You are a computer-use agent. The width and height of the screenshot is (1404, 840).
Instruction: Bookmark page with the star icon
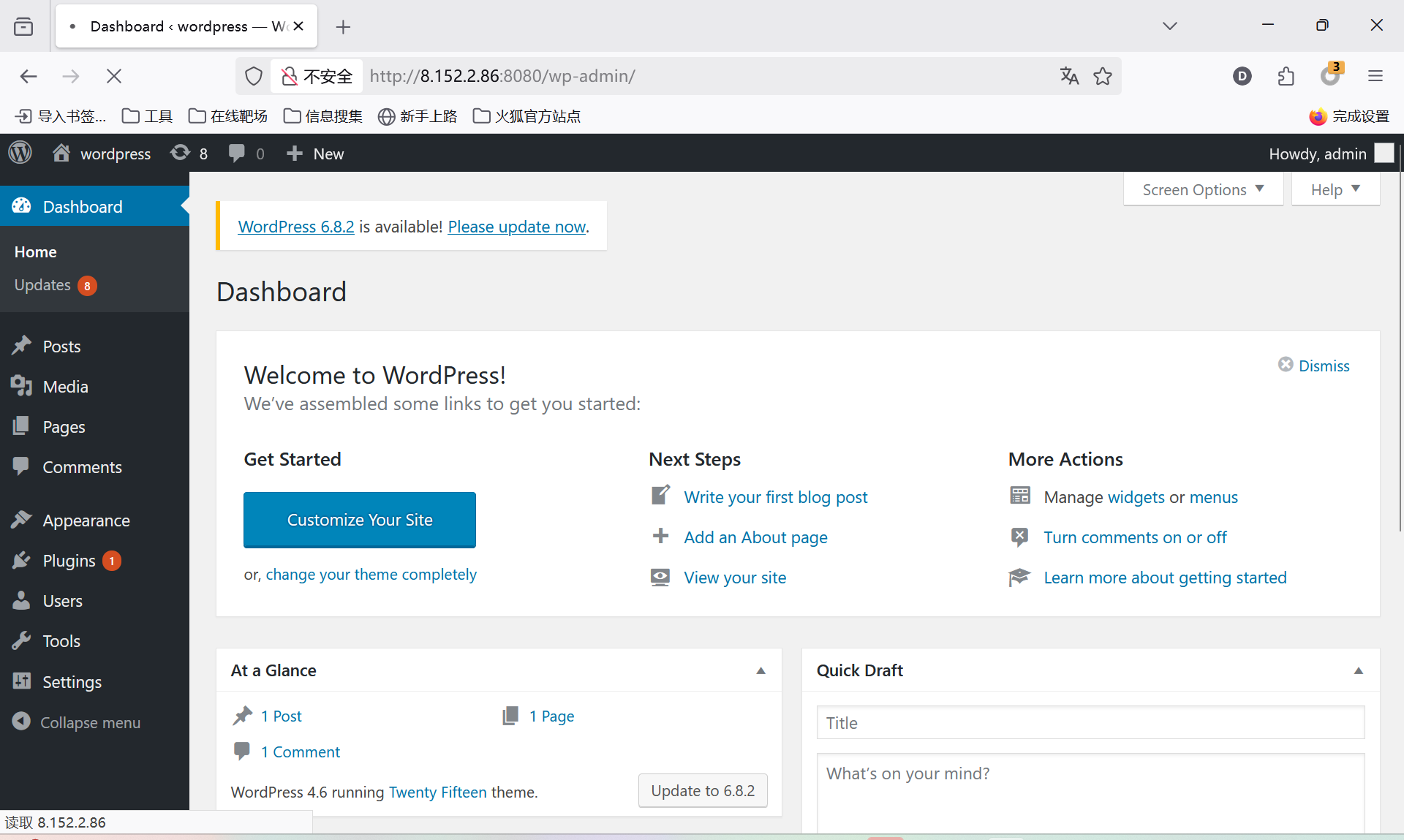1103,76
